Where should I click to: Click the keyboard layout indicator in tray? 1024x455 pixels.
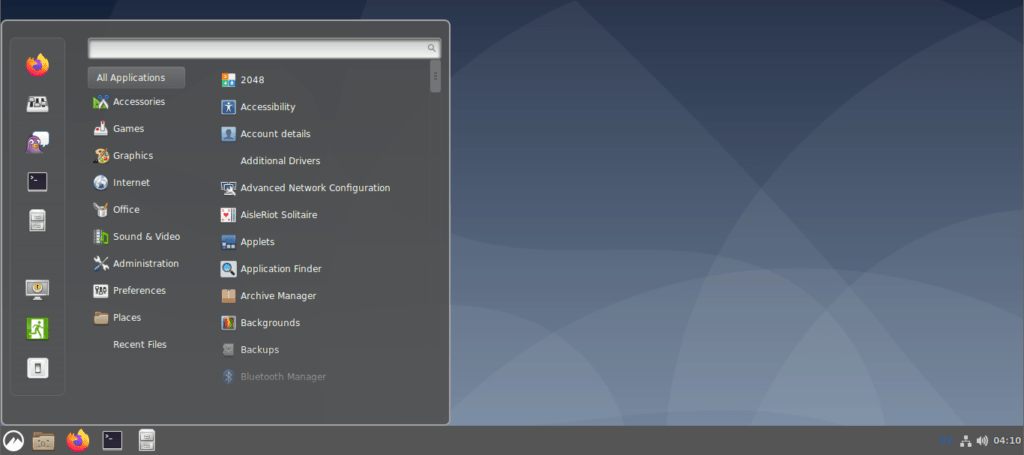946,441
